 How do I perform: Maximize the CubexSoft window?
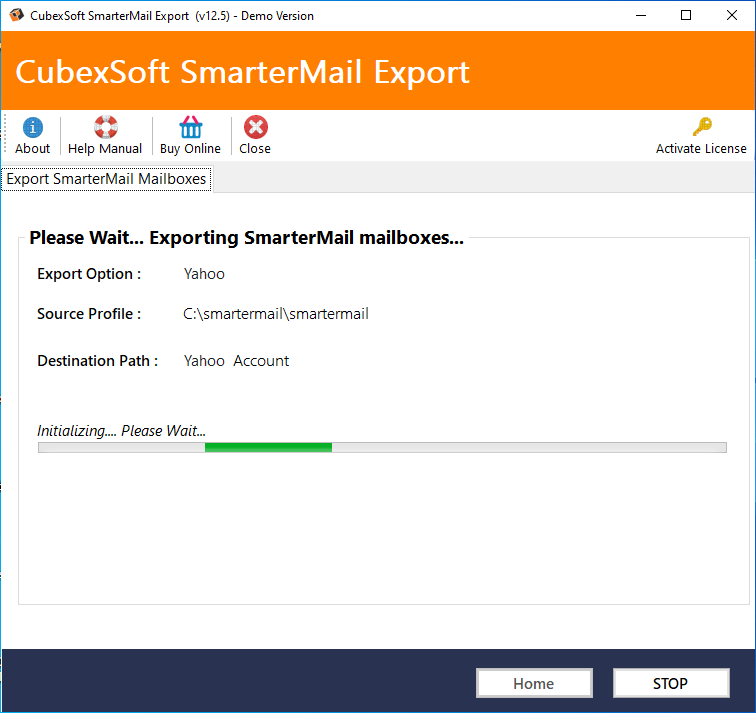click(x=686, y=15)
